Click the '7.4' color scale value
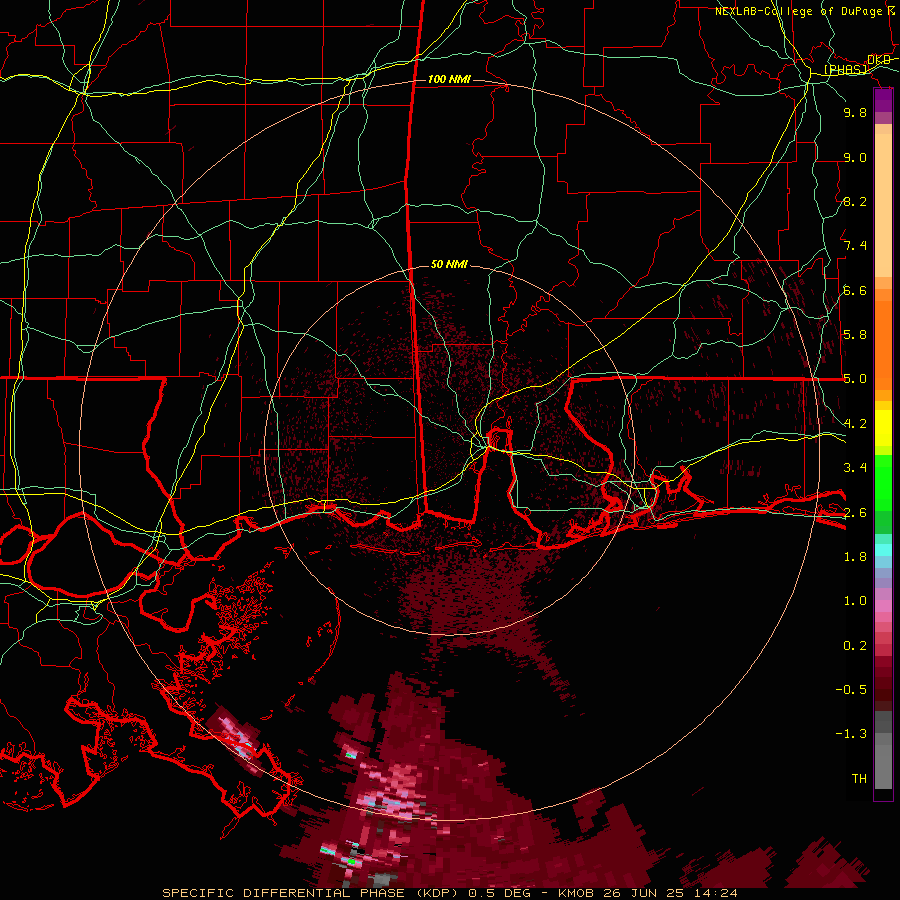This screenshot has width=900, height=900. (x=855, y=246)
